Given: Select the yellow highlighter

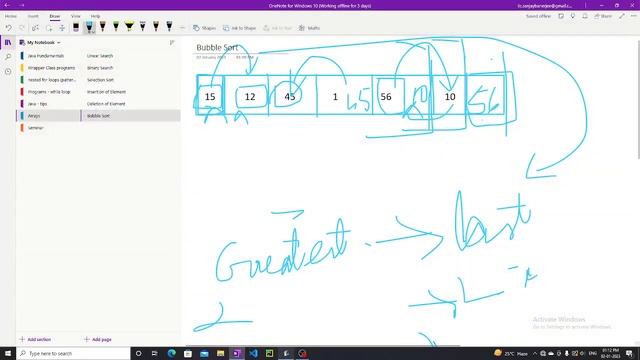Looking at the screenshot, I should pos(129,27).
